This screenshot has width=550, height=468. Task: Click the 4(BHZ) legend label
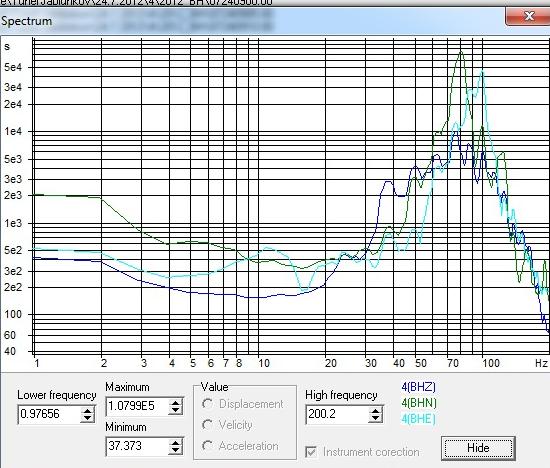(x=418, y=387)
